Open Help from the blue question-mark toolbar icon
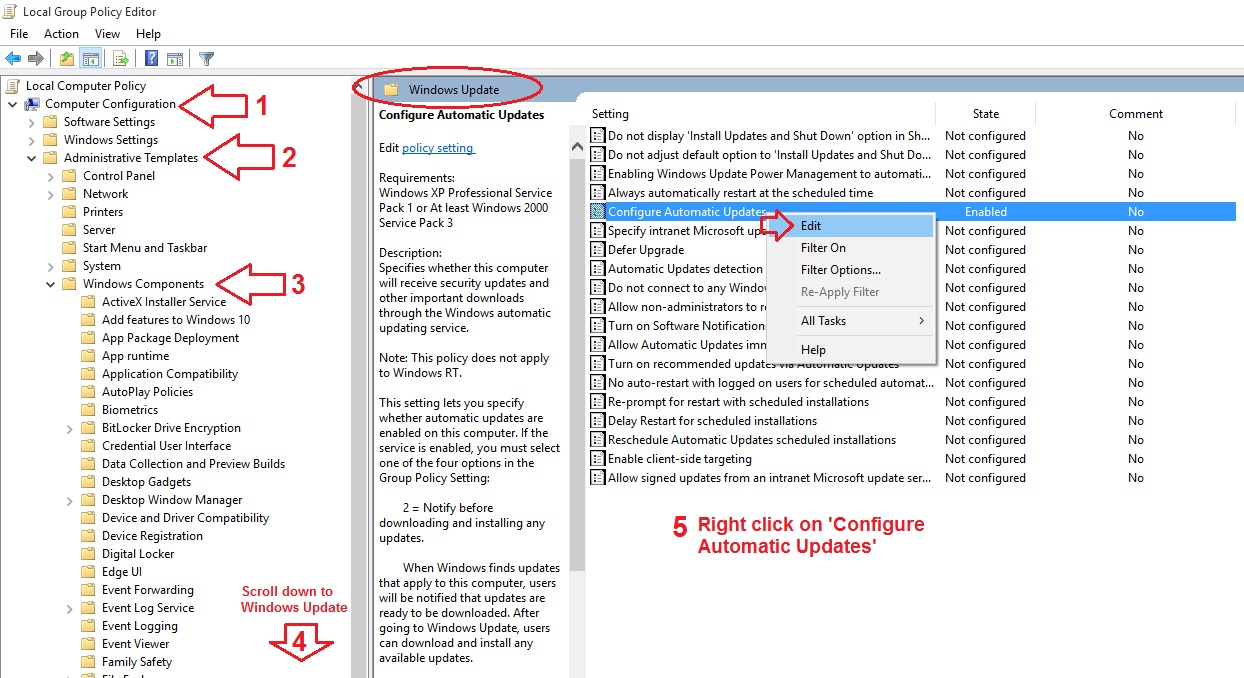The width and height of the screenshot is (1244, 678). pos(152,59)
